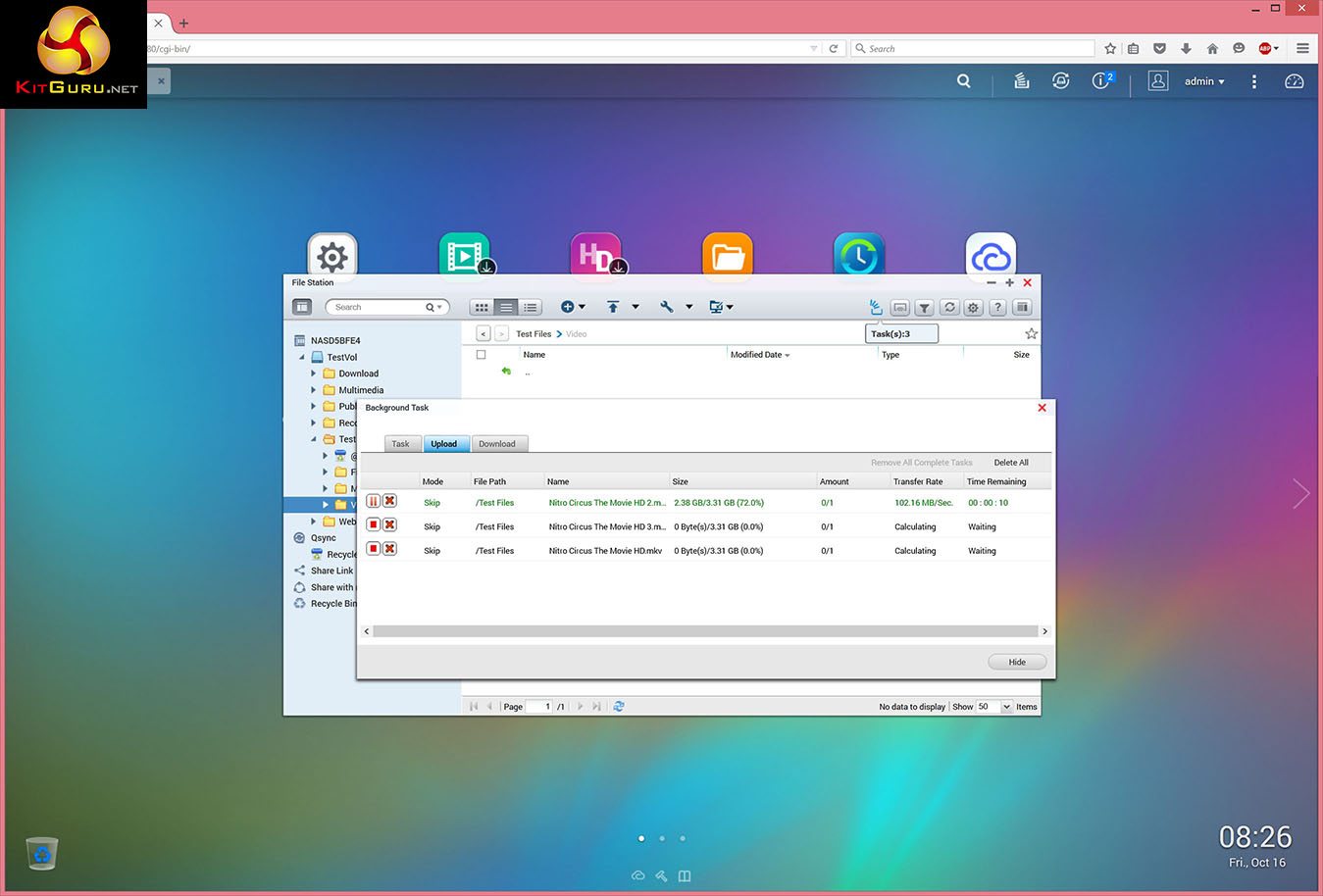Open the File Station upload menu
Viewport: 1323px width, 896px height.
click(613, 308)
